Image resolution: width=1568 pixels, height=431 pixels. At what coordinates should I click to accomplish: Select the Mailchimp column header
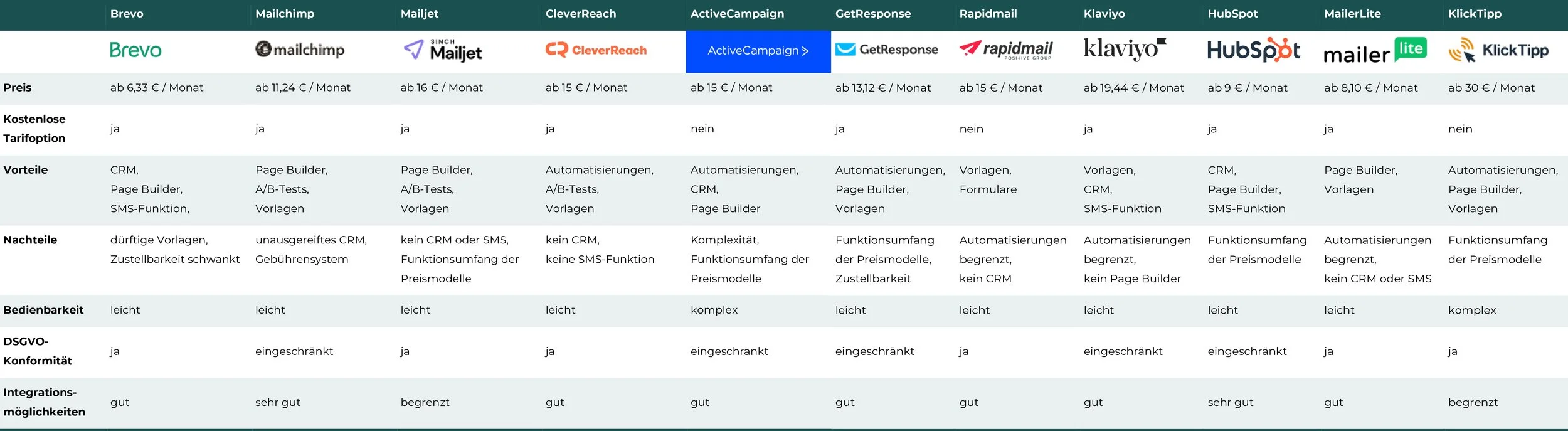pyautogui.click(x=285, y=14)
